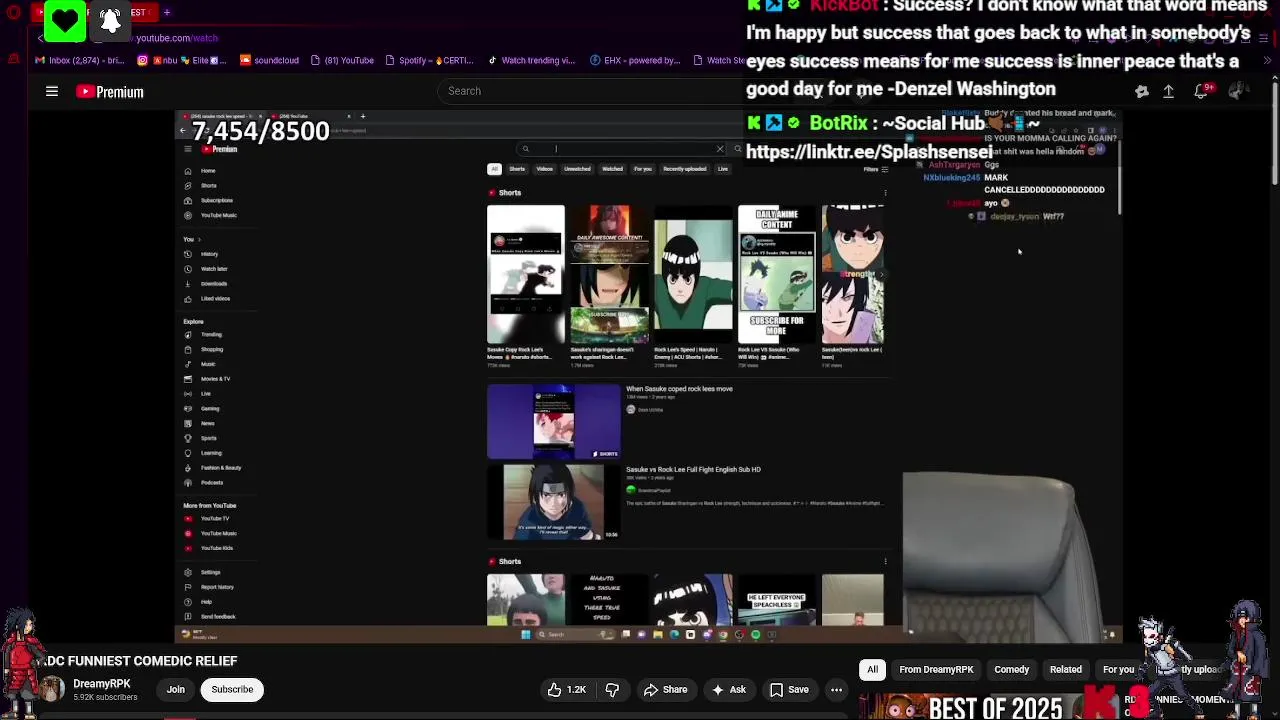Open the EHX - powered by bookmark
Viewport: 1280px width, 720px height.
[x=634, y=60]
